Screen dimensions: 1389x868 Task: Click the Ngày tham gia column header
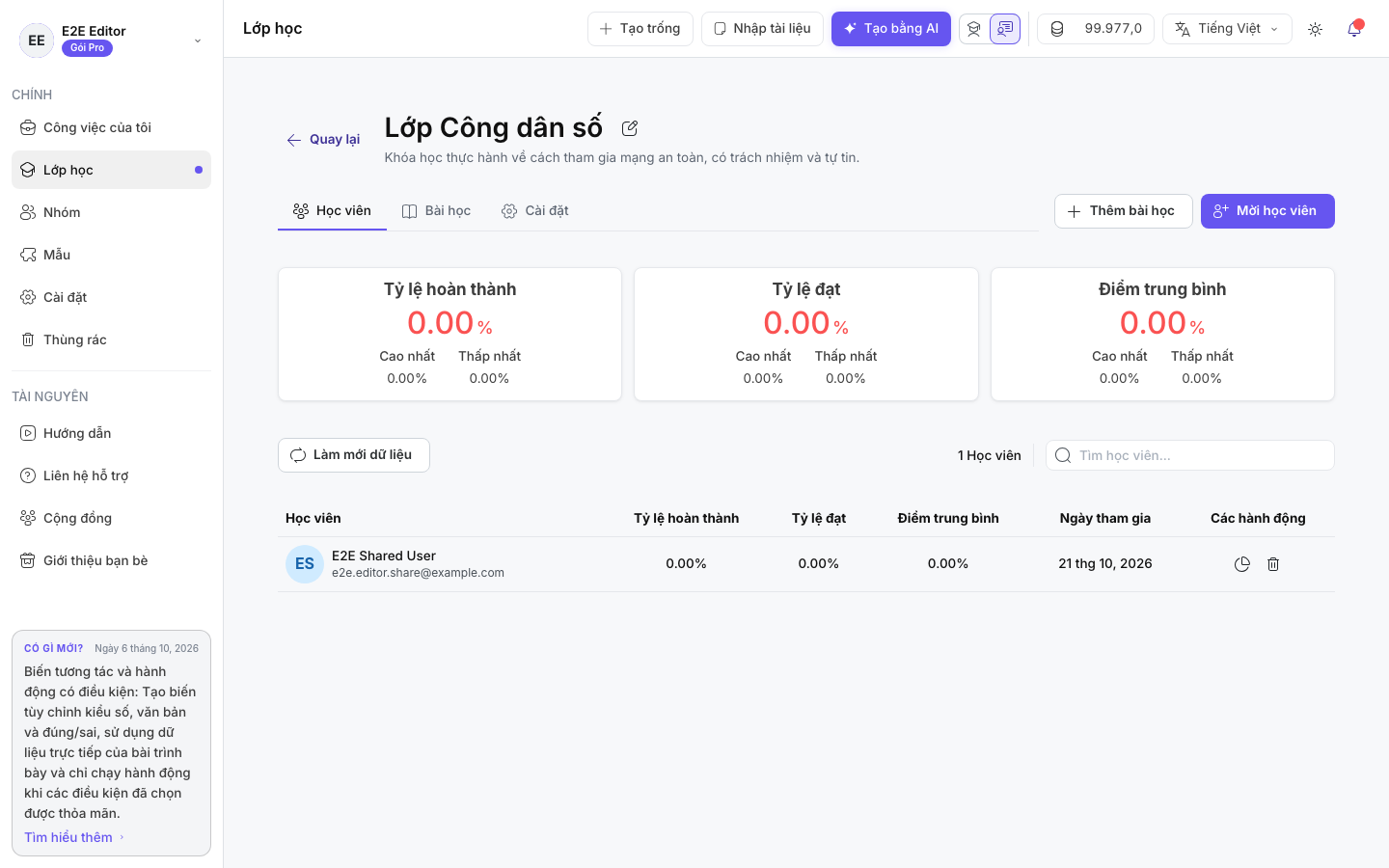coord(1105,518)
